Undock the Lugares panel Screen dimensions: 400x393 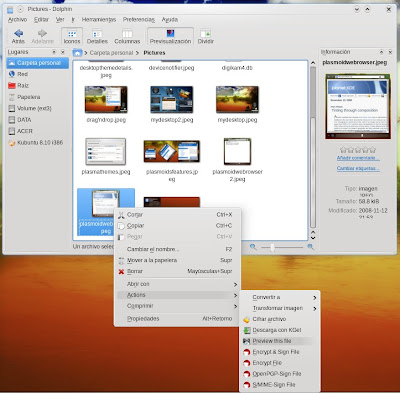click(54, 52)
